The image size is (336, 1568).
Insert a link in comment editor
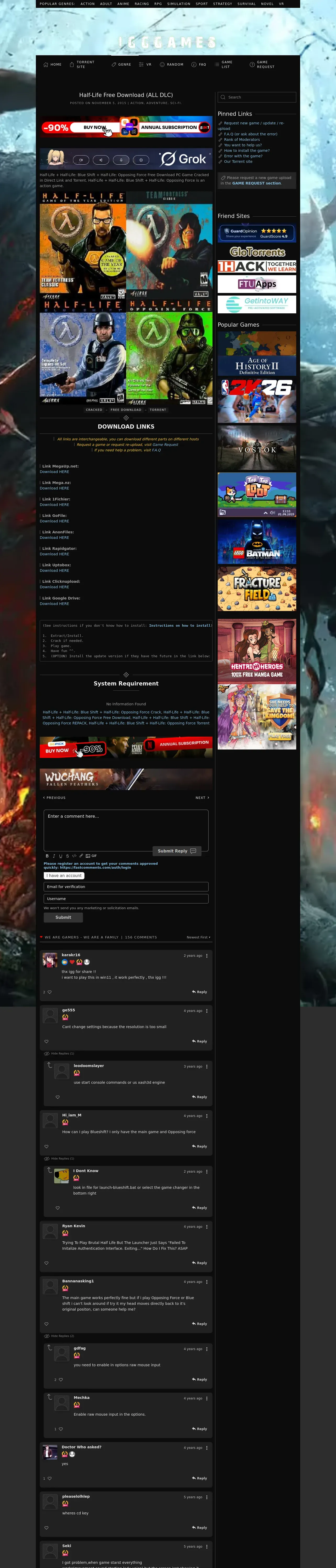pos(81,856)
